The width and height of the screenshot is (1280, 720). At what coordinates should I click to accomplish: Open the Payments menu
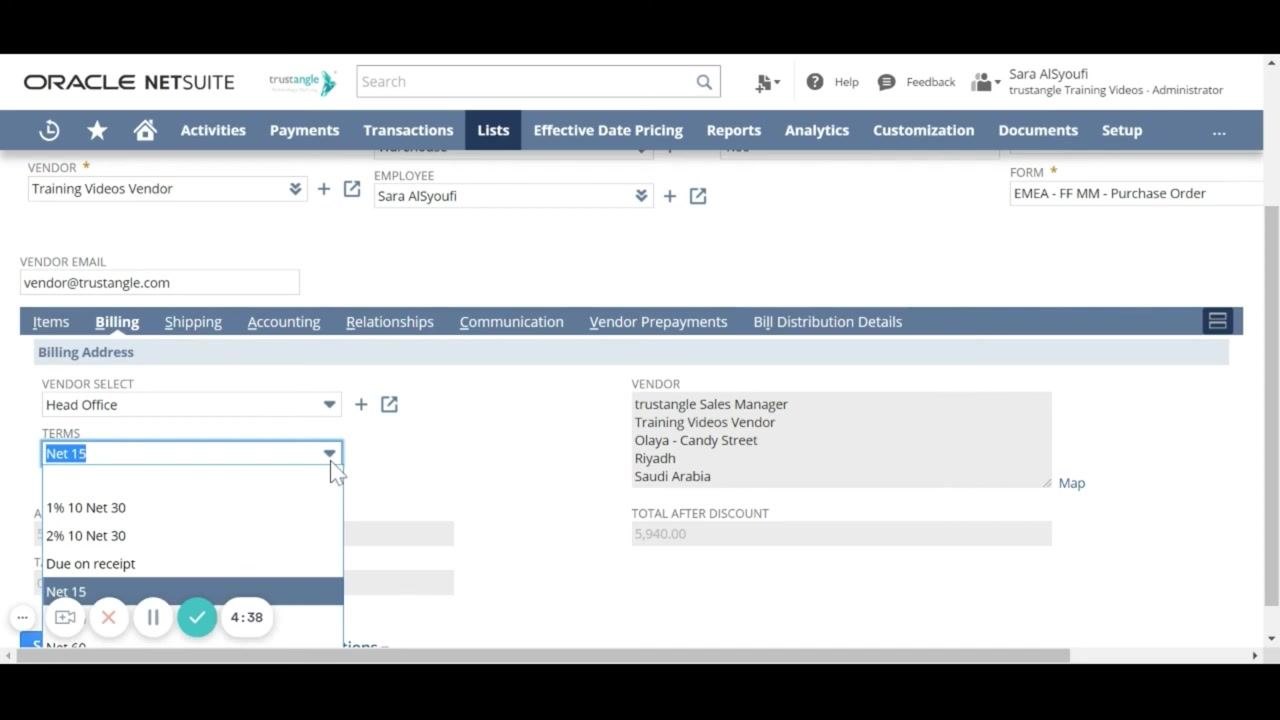coord(304,130)
